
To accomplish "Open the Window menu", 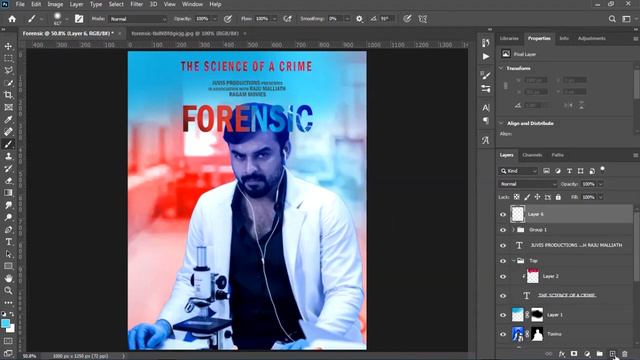I will point(192,4).
